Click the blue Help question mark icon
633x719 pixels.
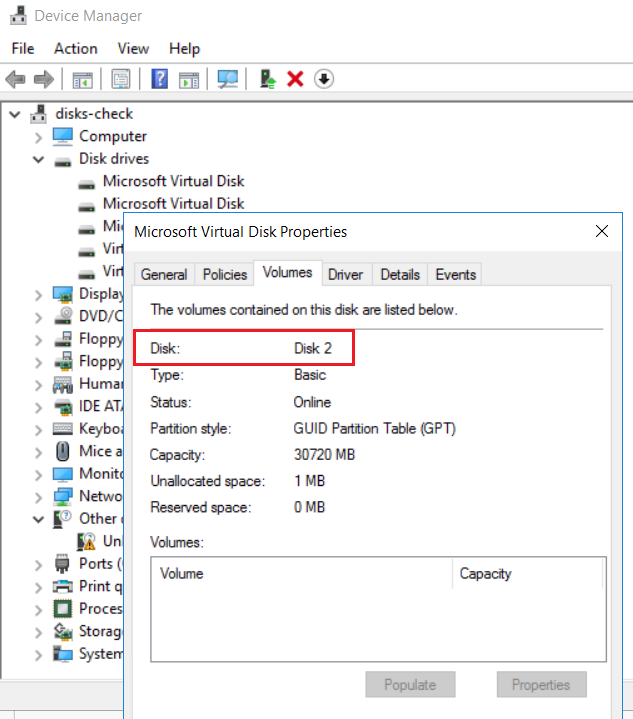[160, 79]
